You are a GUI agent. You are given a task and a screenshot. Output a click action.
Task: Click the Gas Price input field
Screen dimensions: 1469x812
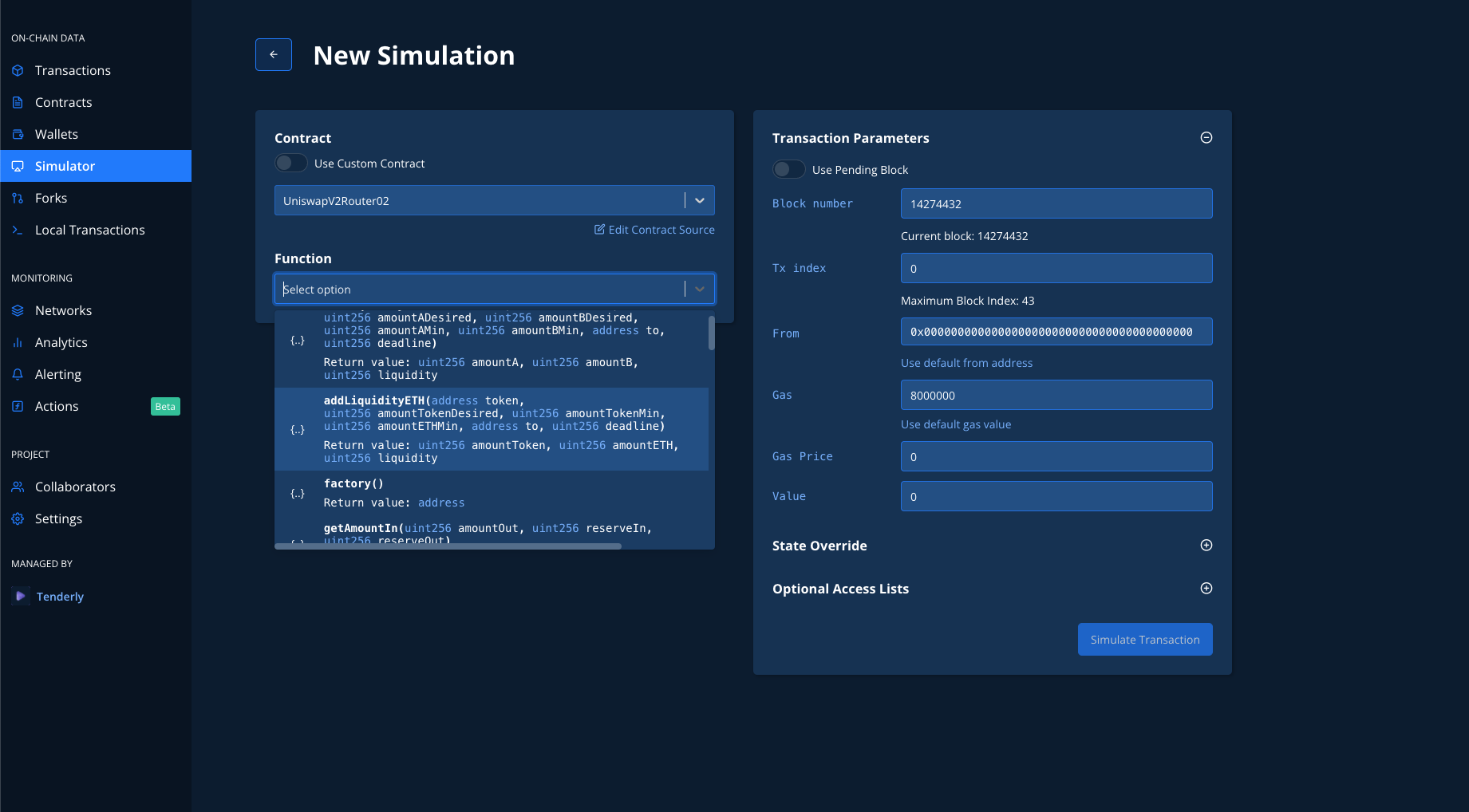click(x=1056, y=456)
